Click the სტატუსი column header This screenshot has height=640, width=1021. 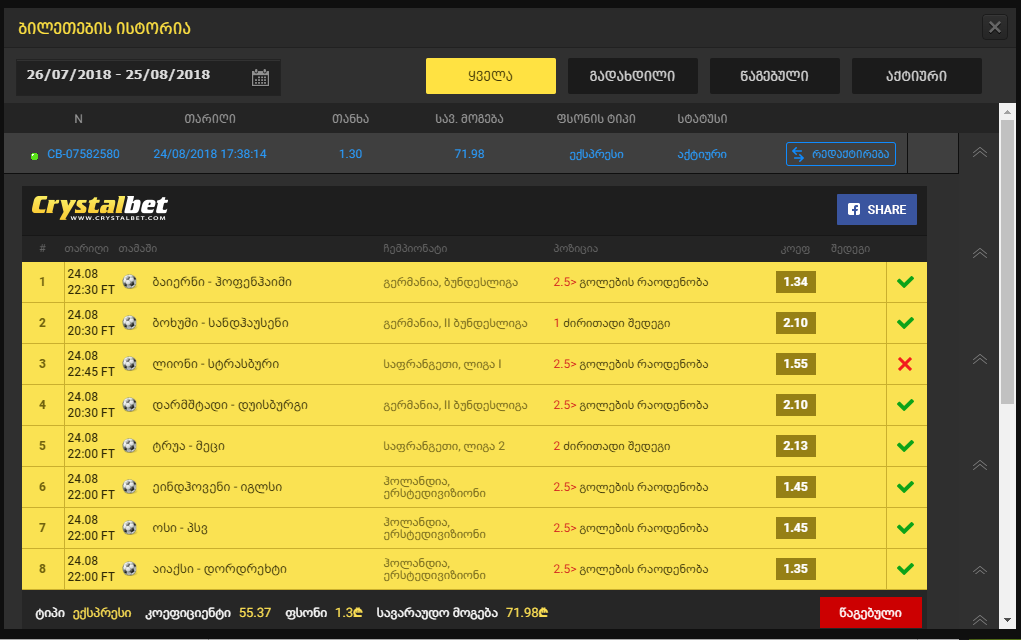tap(702, 118)
